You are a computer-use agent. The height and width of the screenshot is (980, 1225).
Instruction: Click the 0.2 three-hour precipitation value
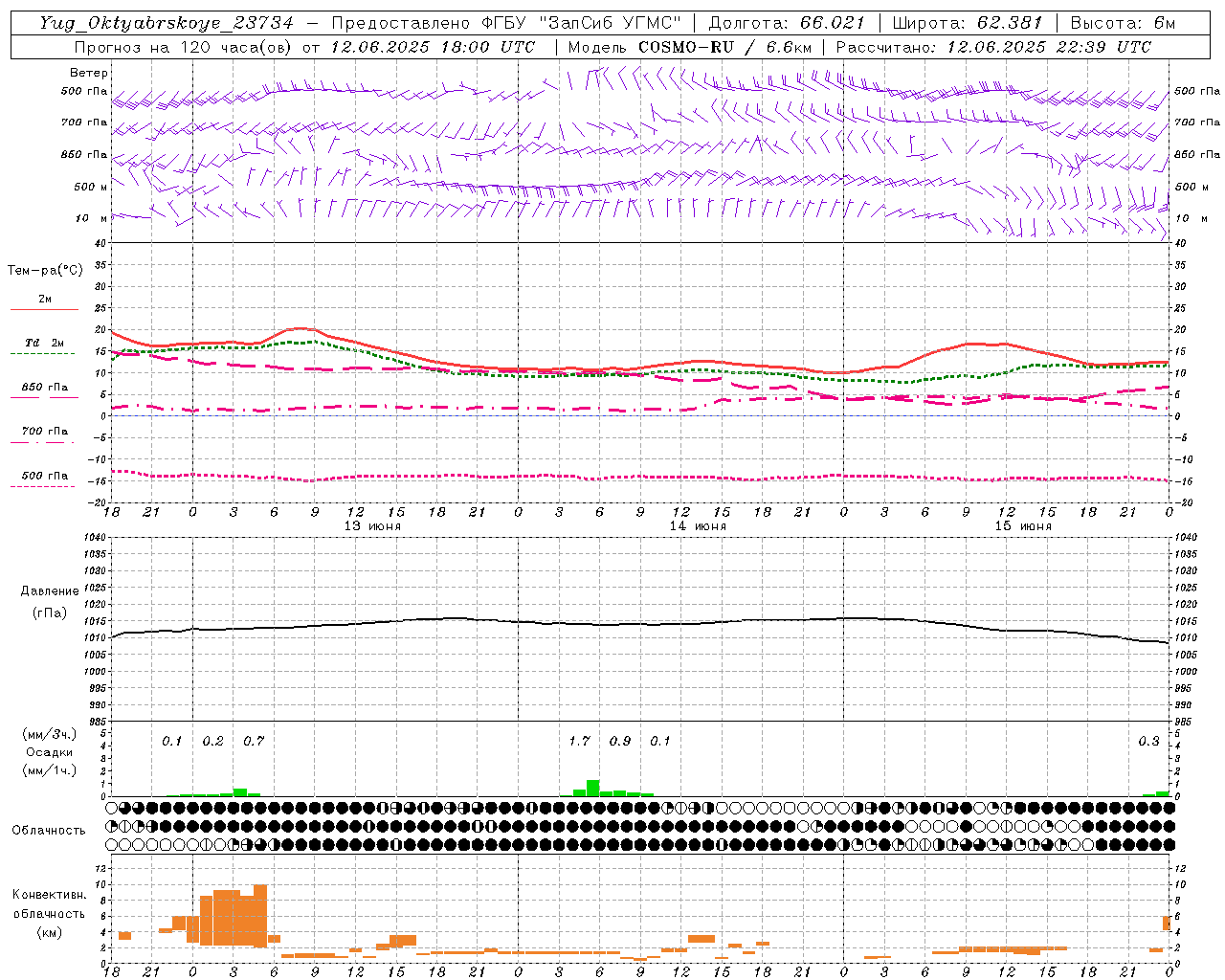pos(212,742)
